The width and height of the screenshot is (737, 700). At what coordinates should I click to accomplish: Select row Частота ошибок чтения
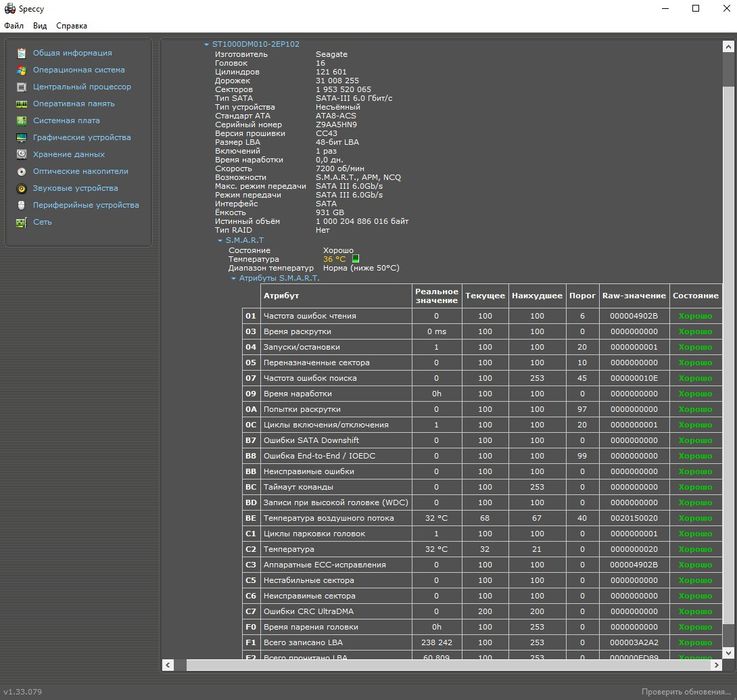point(482,316)
